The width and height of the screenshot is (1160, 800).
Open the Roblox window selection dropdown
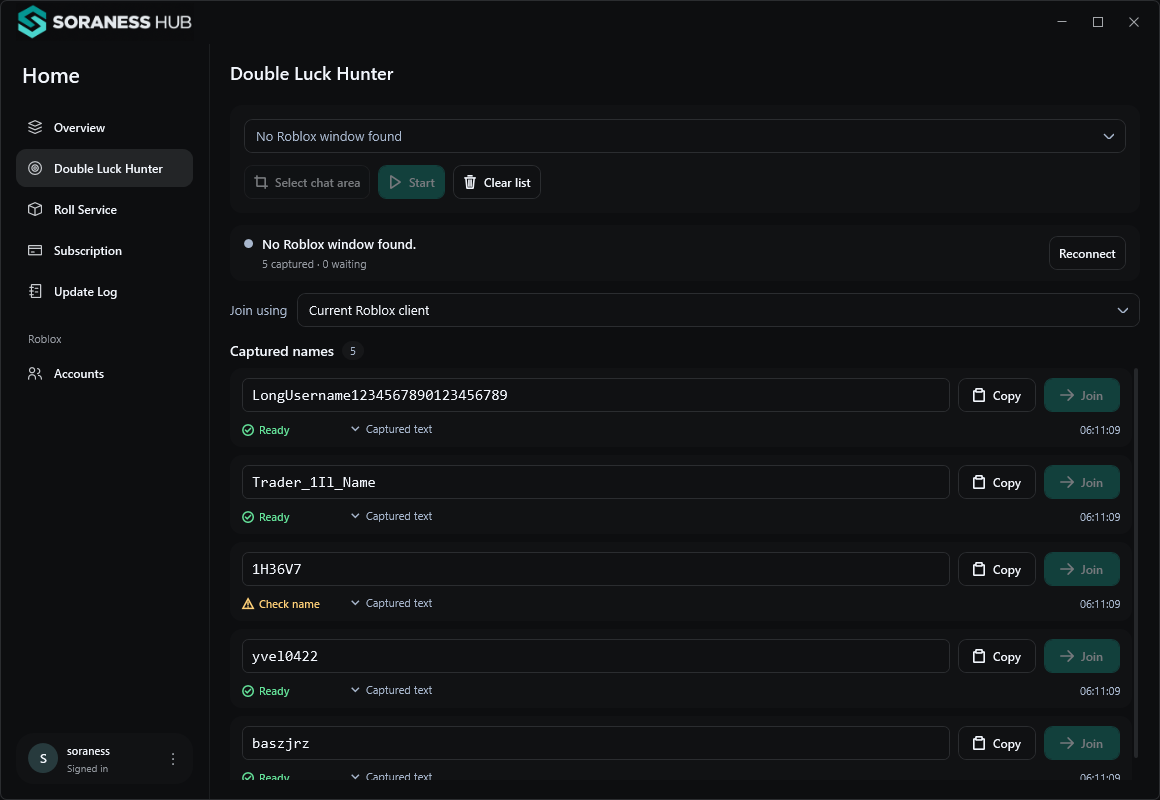click(684, 136)
